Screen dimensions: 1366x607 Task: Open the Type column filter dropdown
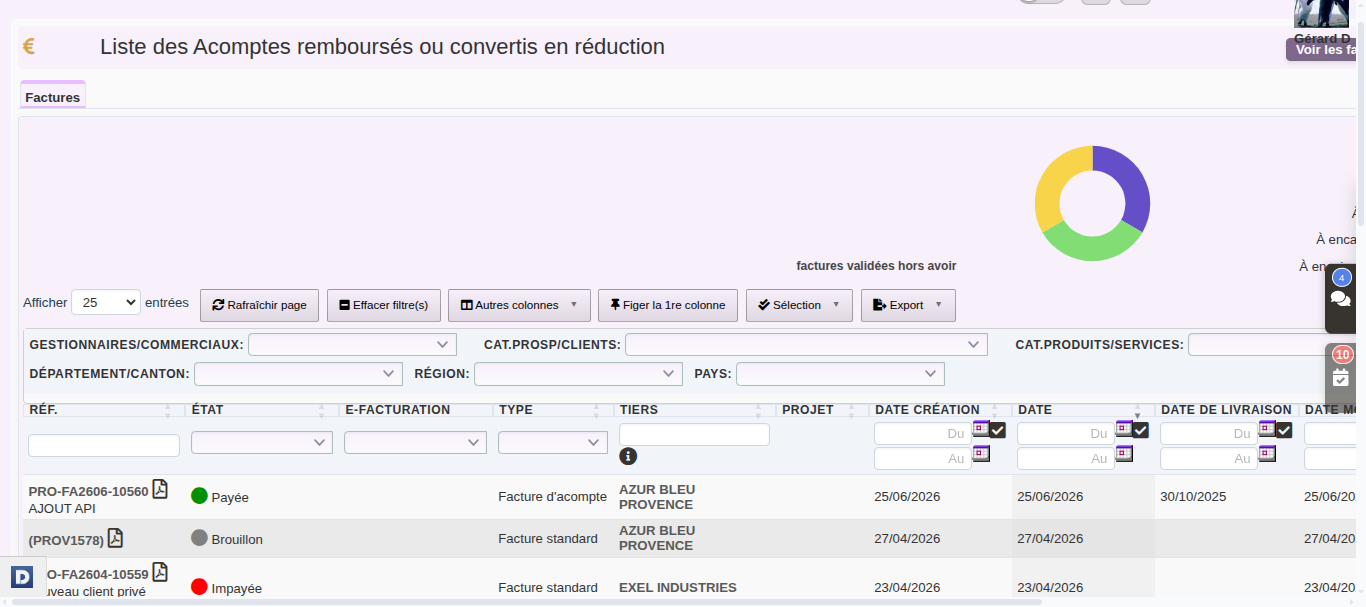(553, 442)
